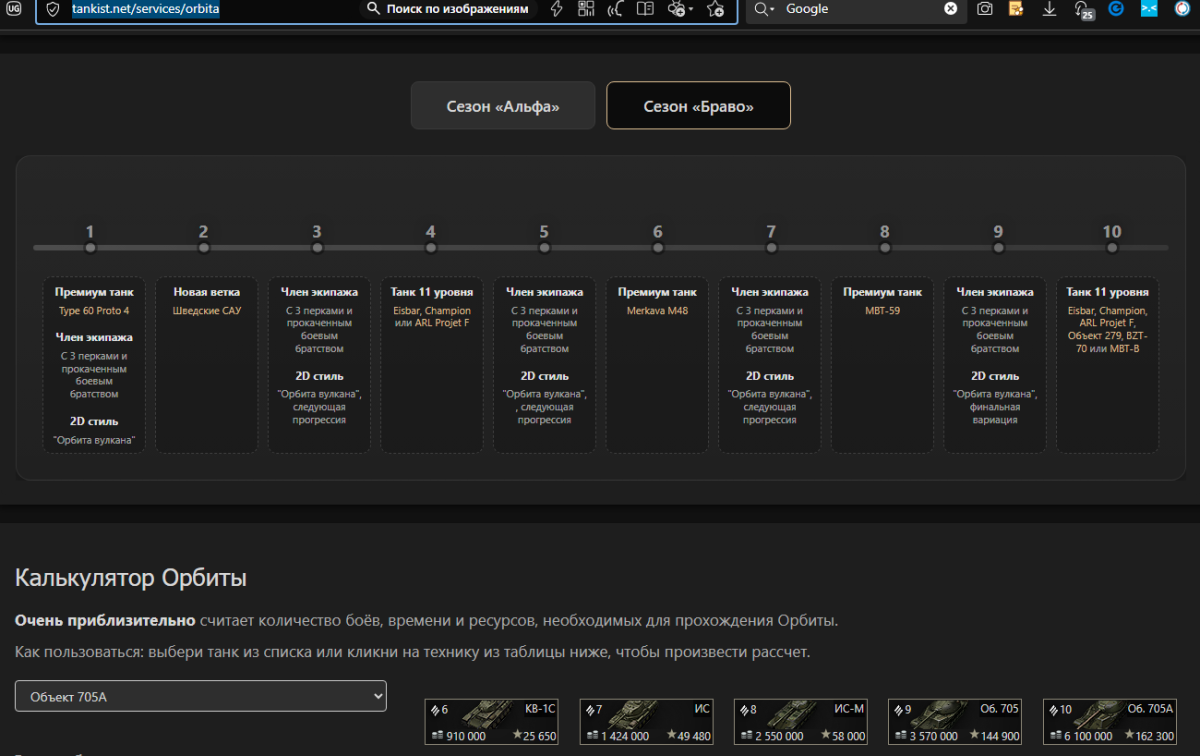This screenshot has height=756, width=1200.
Task: Choose the Об. 705 tank card
Action: pyautogui.click(x=956, y=722)
